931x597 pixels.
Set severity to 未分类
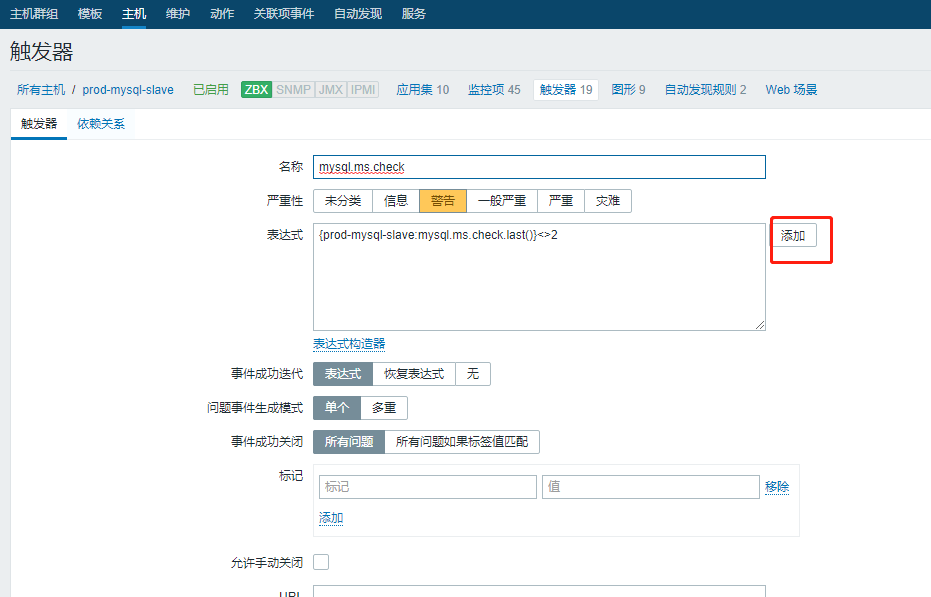343,201
